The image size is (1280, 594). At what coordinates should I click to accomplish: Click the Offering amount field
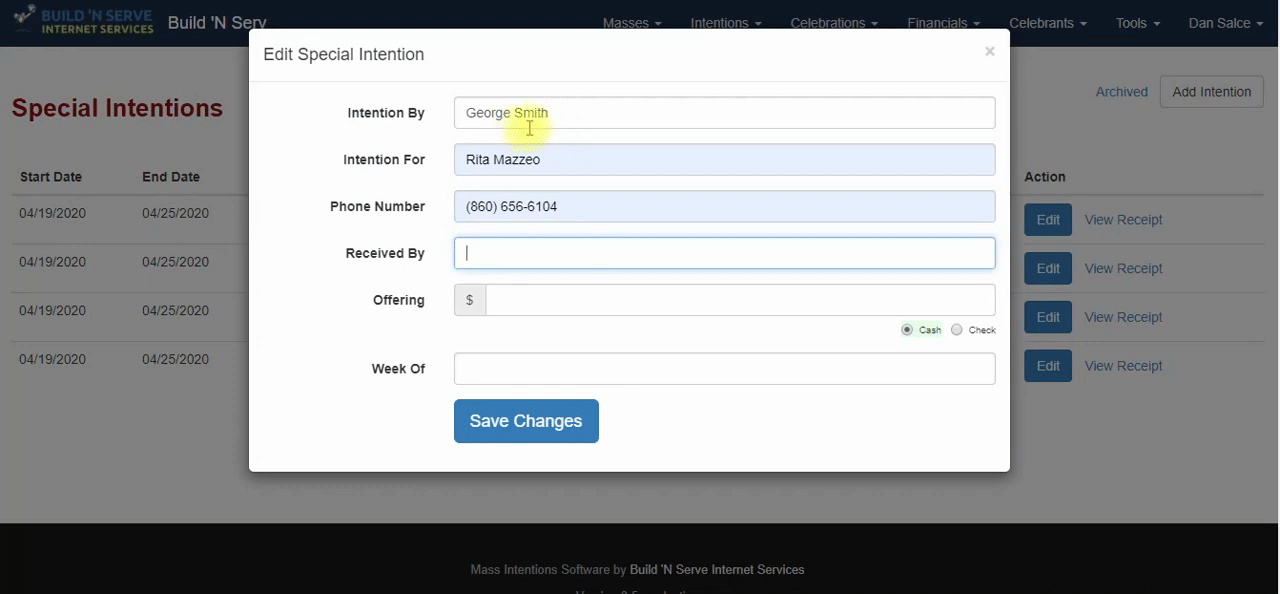tap(740, 300)
